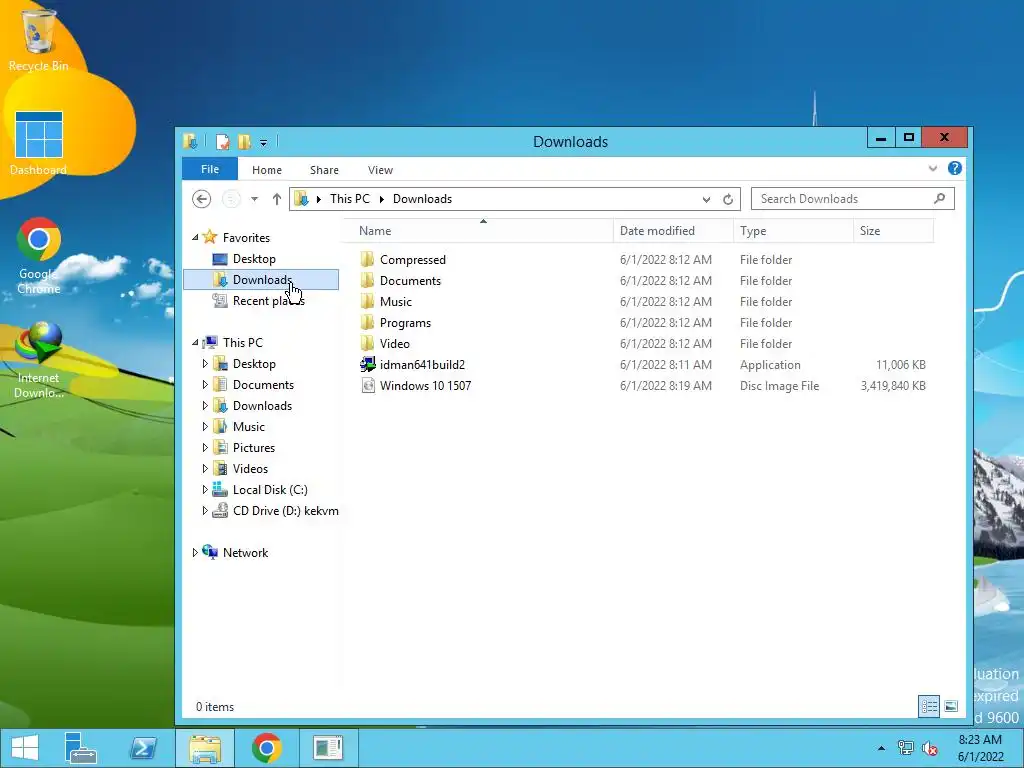Go back with the Back arrow
The image size is (1024, 768).
click(x=202, y=199)
